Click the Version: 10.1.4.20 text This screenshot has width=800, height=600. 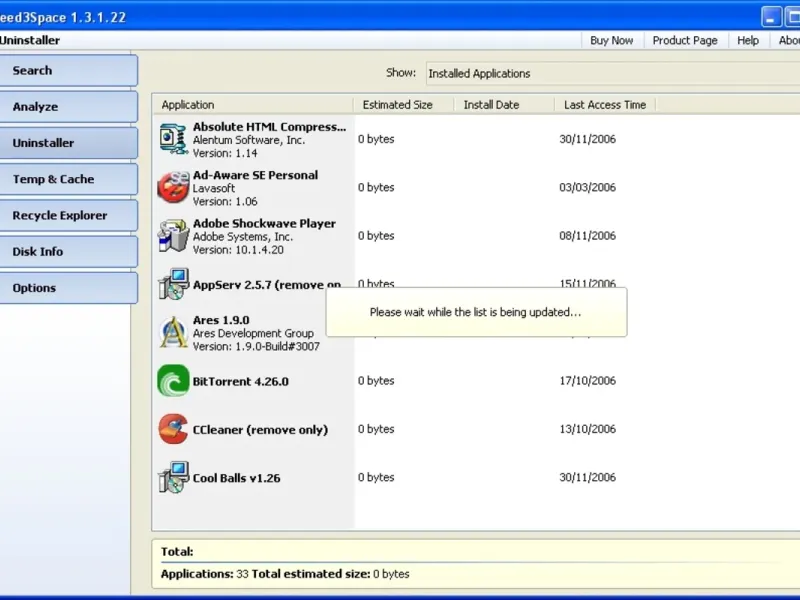238,250
